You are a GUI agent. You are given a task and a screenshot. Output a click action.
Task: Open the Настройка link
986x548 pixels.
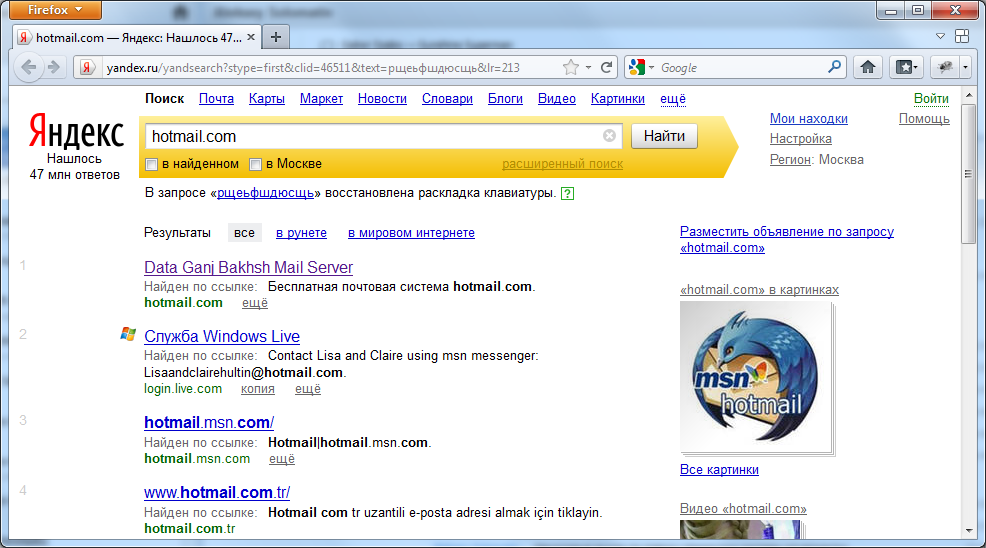(x=800, y=139)
